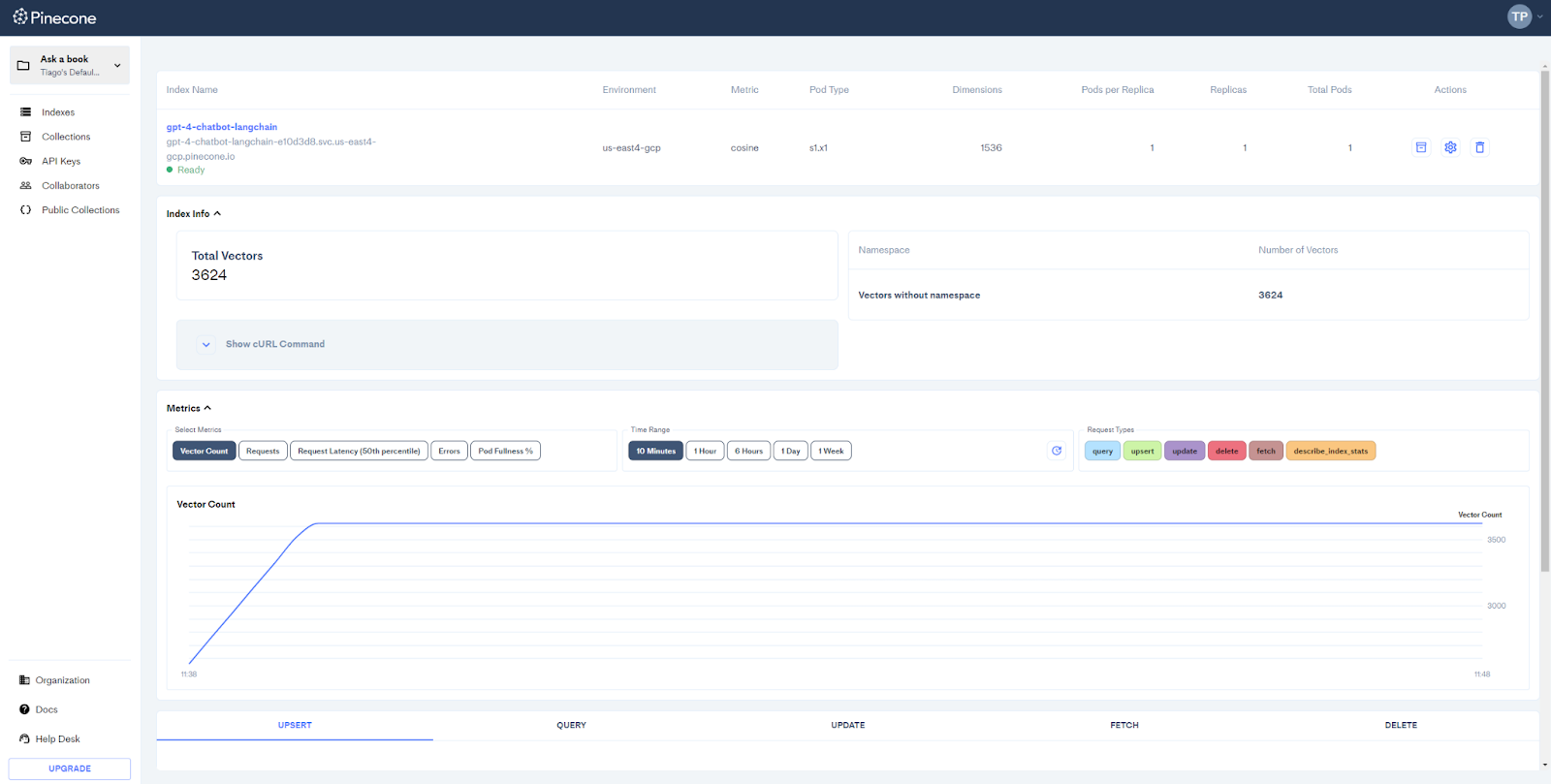Click the Ready status label

tap(191, 170)
